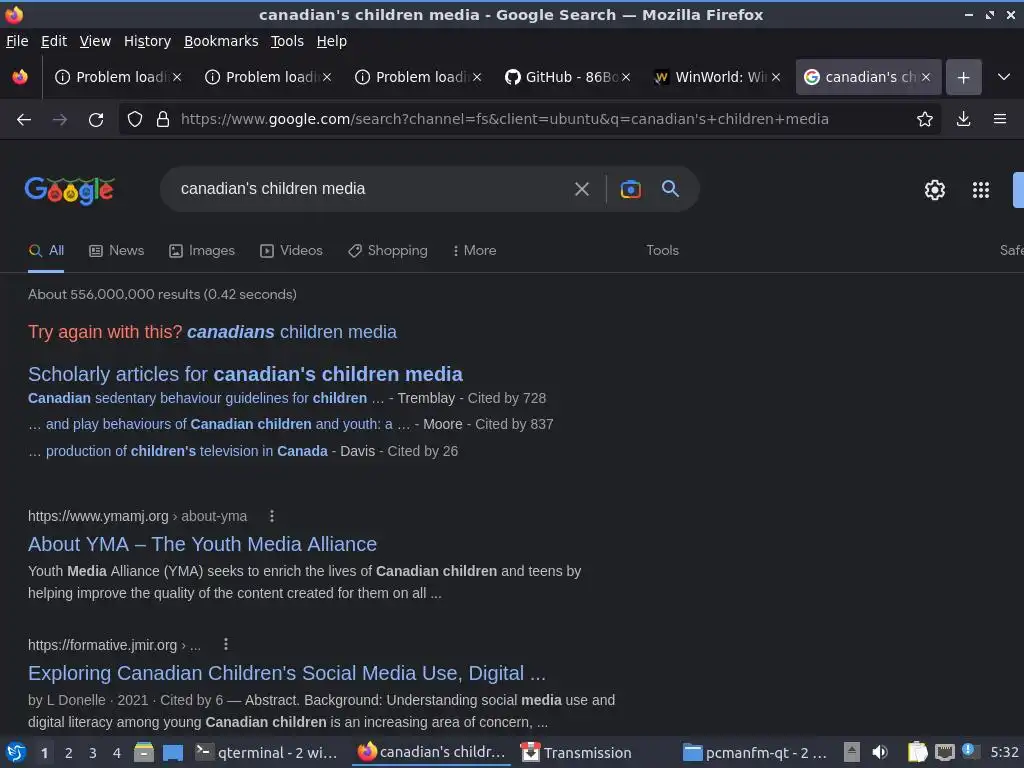Filter results by Videos
Viewport: 1024px width, 768px height.
coord(291,251)
